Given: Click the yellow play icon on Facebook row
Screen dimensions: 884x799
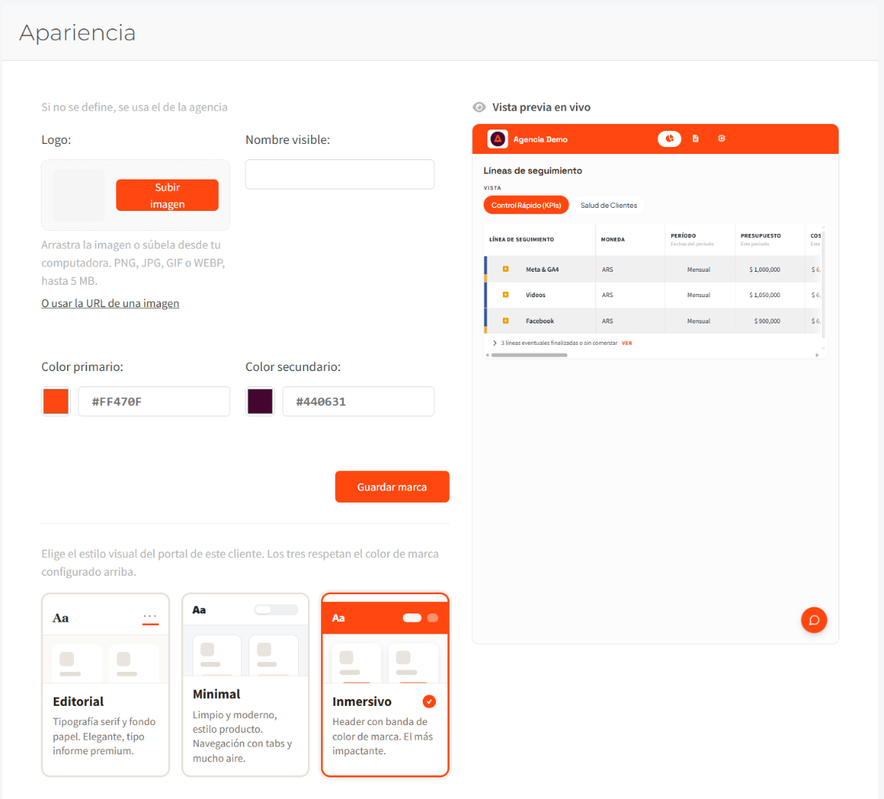Looking at the screenshot, I should pos(506,321).
